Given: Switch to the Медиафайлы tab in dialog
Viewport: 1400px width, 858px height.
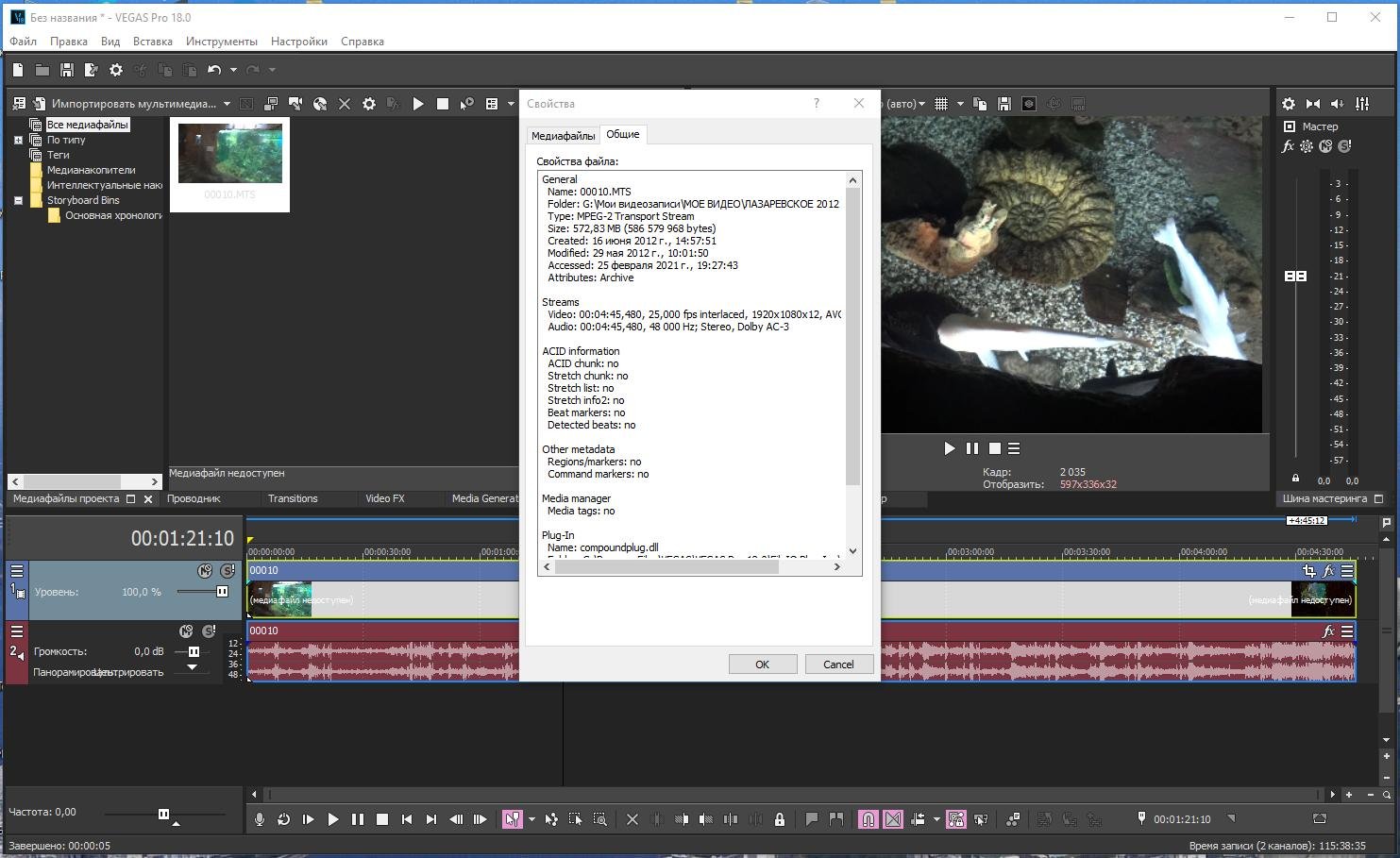Looking at the screenshot, I should click(x=563, y=136).
